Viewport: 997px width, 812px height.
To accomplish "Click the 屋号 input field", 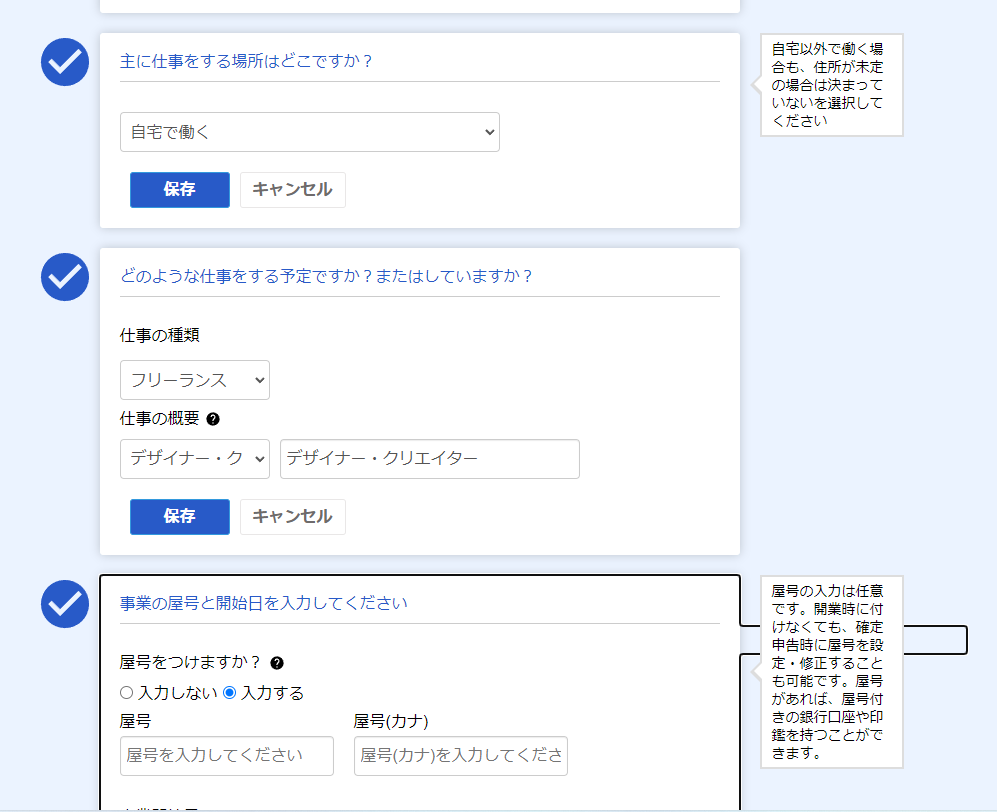I will pyautogui.click(x=226, y=756).
